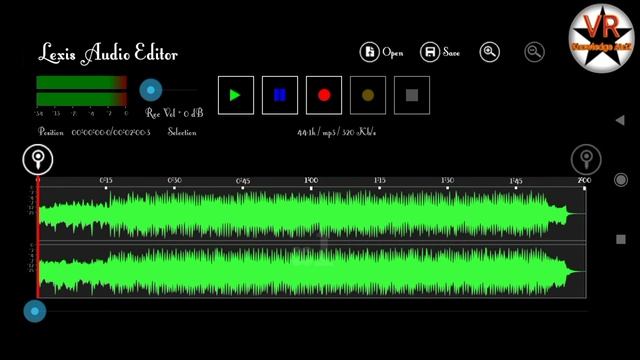Open an audio file via Open icon
Viewport: 640px width, 360px height.
(369, 52)
